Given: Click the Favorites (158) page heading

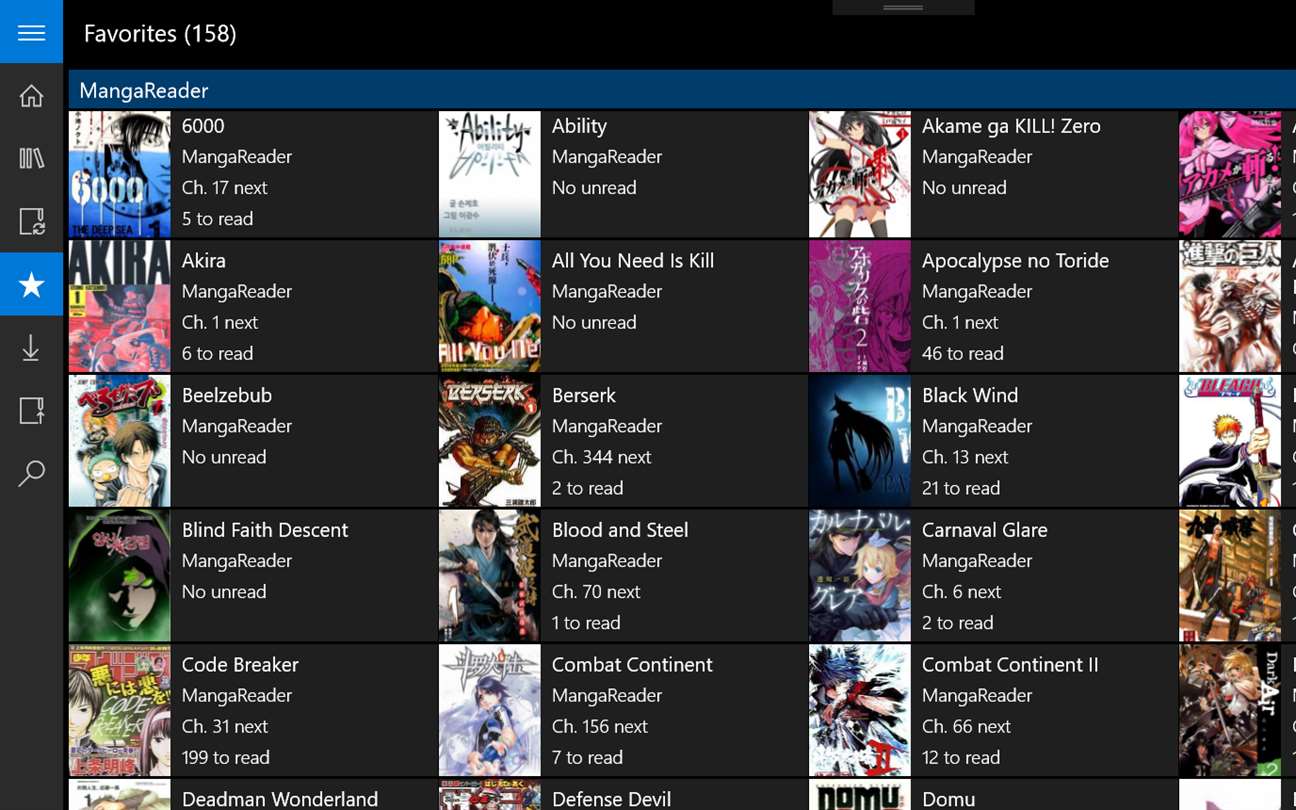Looking at the screenshot, I should click(160, 33).
